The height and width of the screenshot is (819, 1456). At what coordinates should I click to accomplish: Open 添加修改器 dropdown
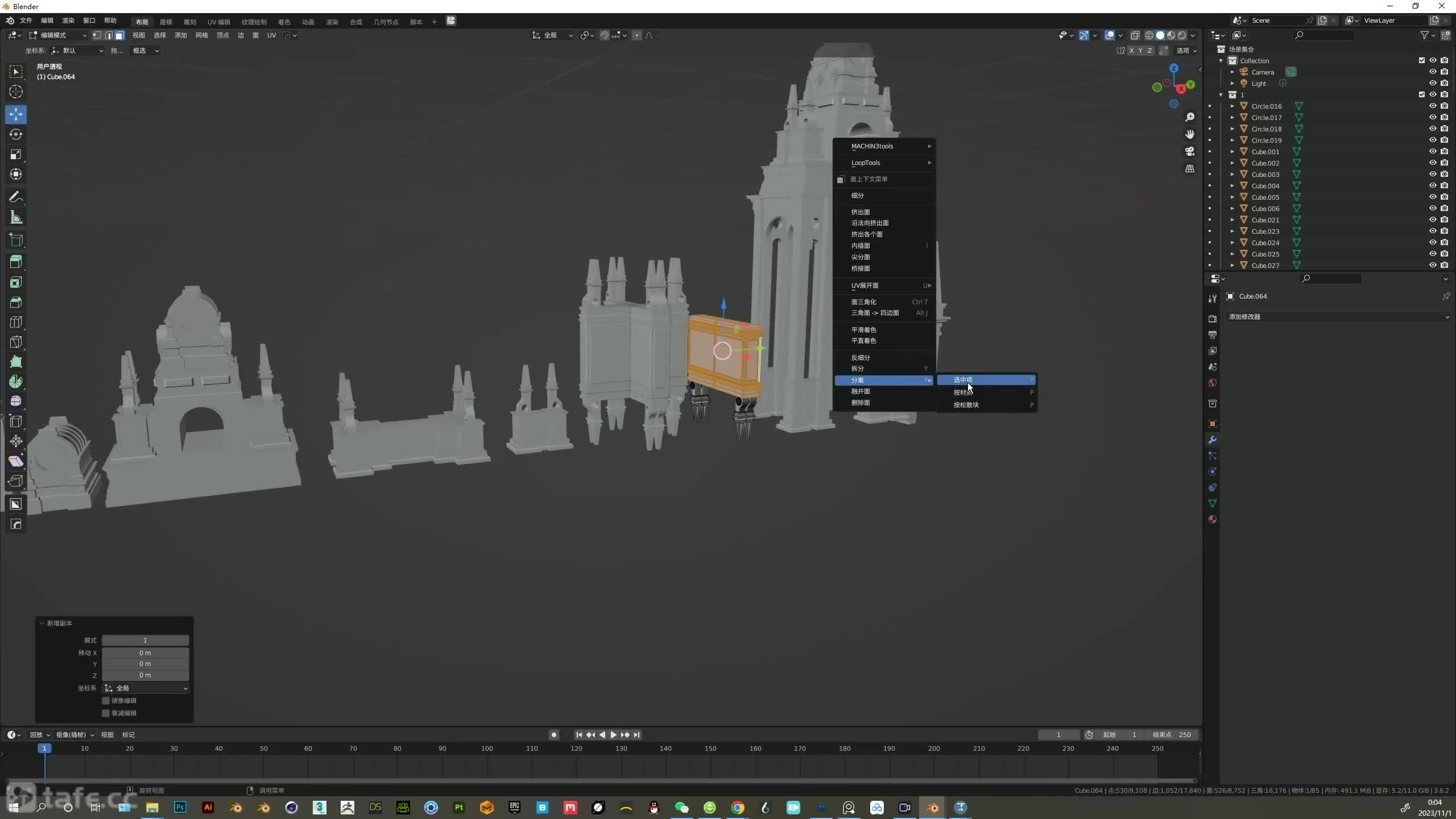(x=1338, y=317)
